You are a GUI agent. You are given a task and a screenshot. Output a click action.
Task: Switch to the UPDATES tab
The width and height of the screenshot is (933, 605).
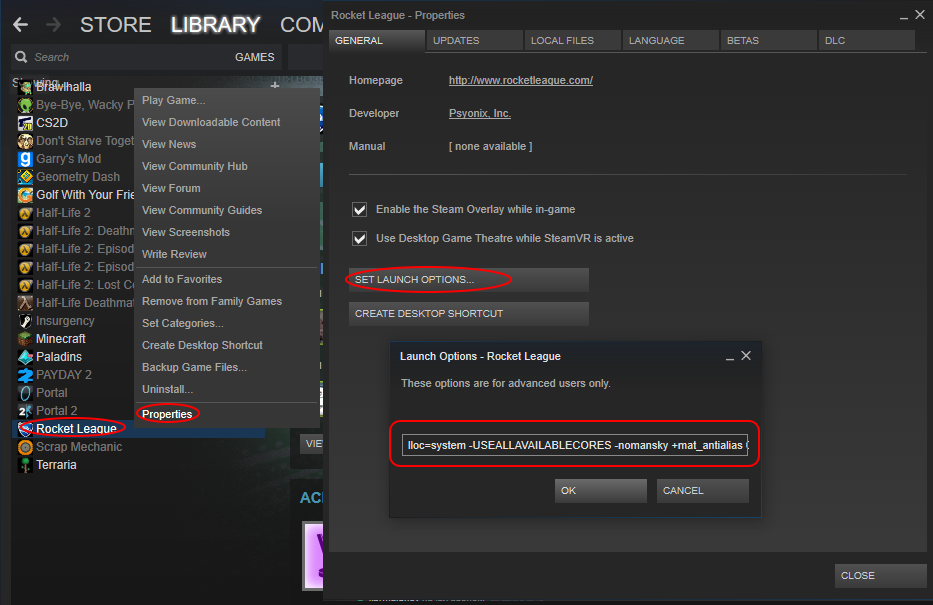coord(474,40)
